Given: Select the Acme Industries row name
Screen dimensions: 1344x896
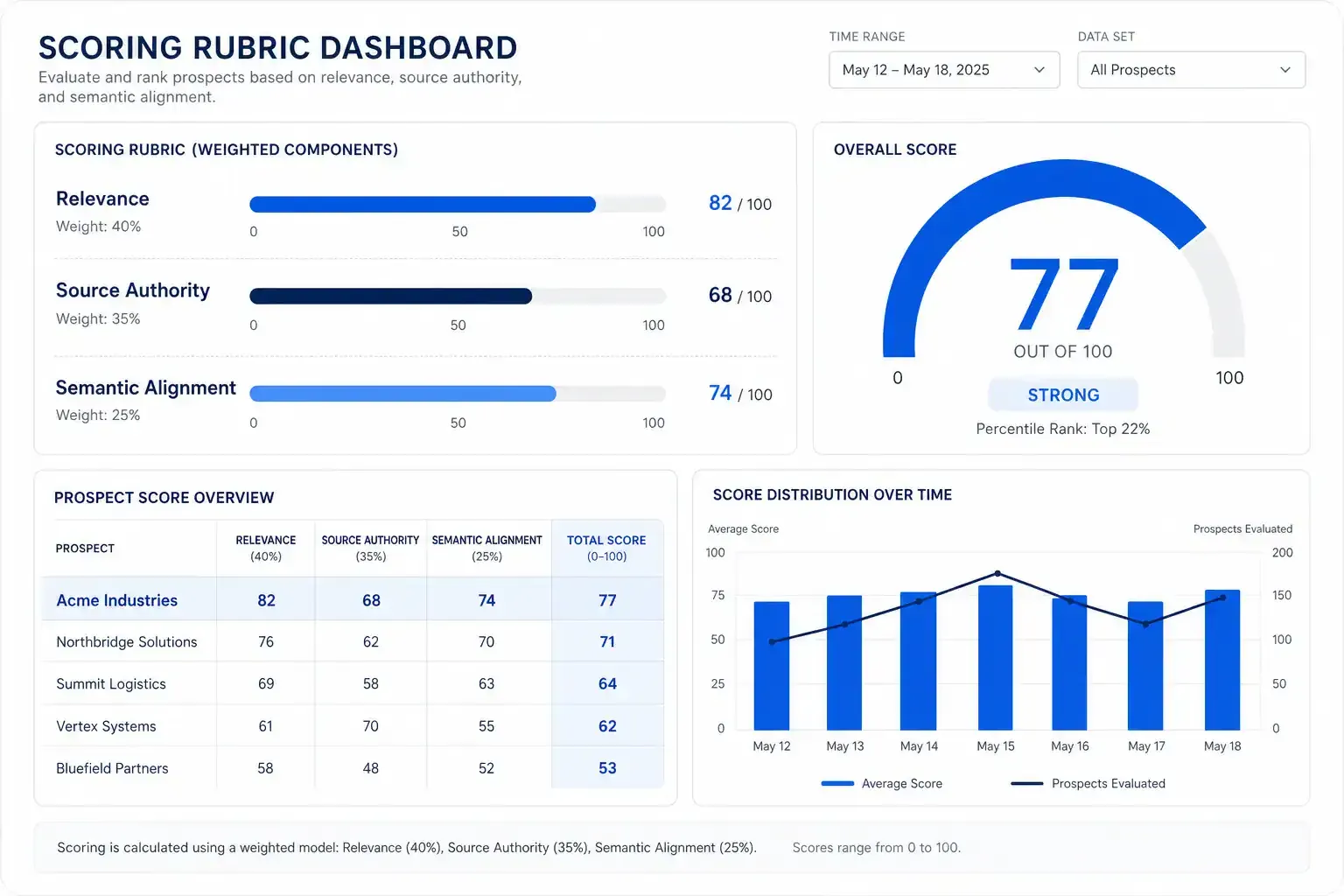Looking at the screenshot, I should click(x=117, y=600).
